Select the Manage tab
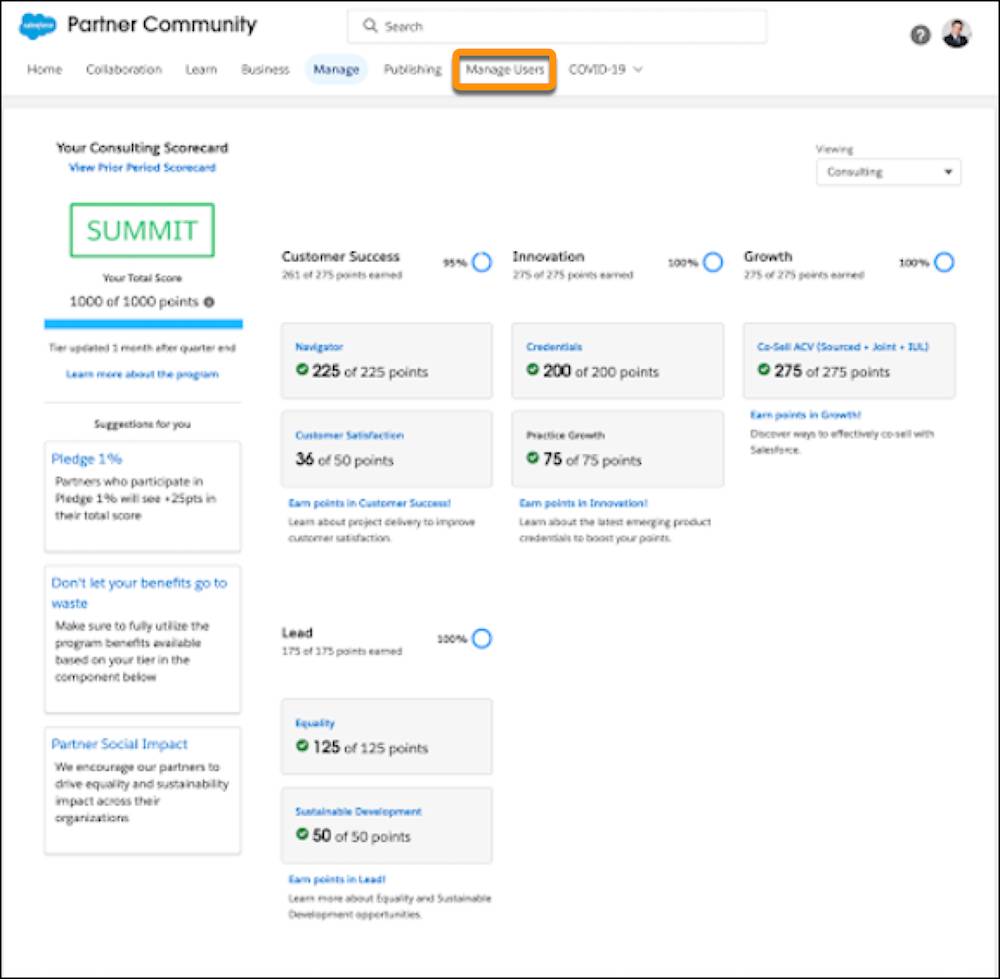The height and width of the screenshot is (979, 1000). (x=336, y=70)
